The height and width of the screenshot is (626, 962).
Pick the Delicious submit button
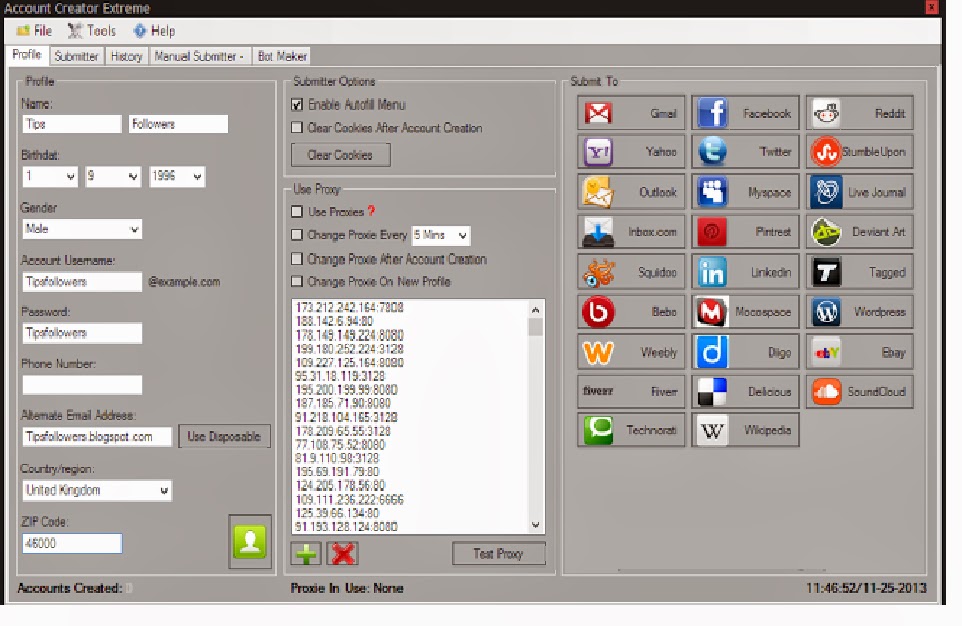745,392
